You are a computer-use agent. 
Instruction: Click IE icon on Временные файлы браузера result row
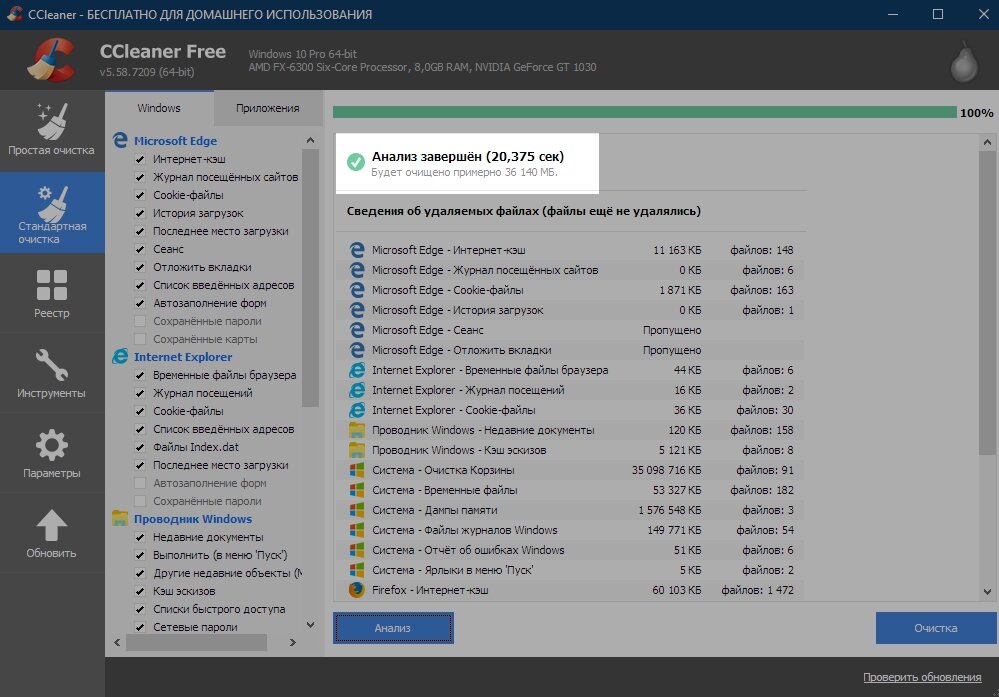click(x=357, y=370)
